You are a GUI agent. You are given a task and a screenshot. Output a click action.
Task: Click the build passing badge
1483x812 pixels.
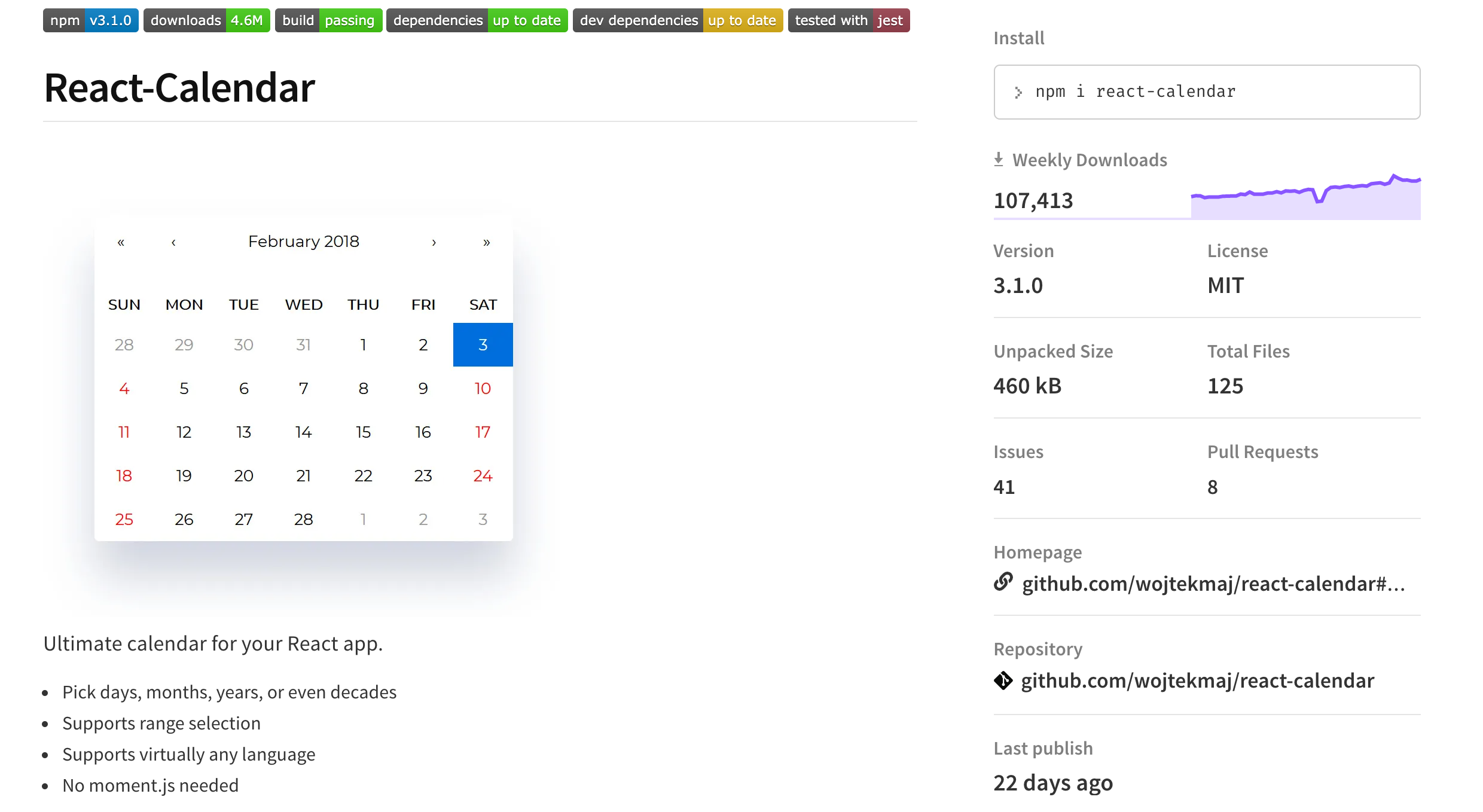[328, 20]
